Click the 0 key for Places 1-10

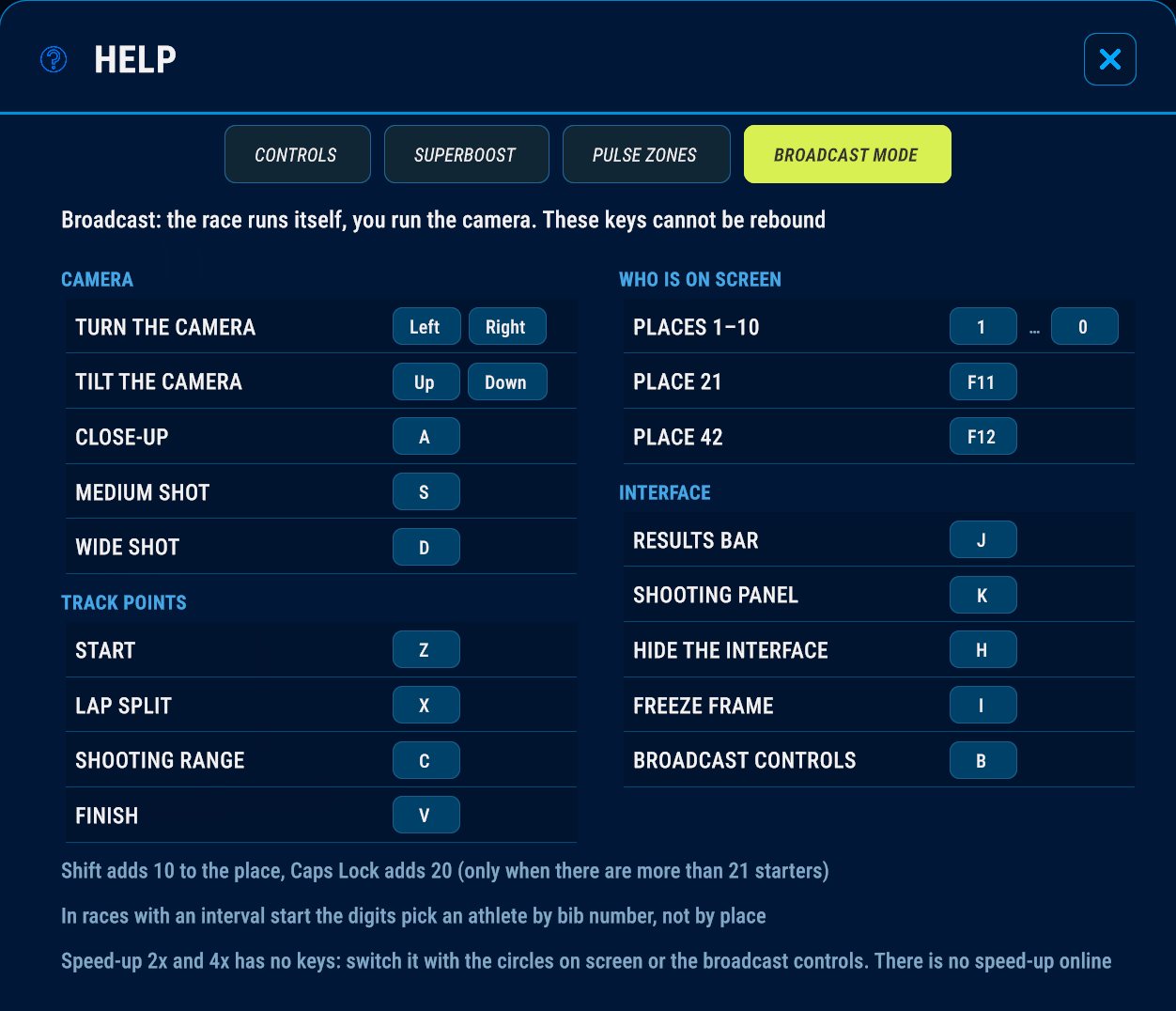click(1084, 327)
